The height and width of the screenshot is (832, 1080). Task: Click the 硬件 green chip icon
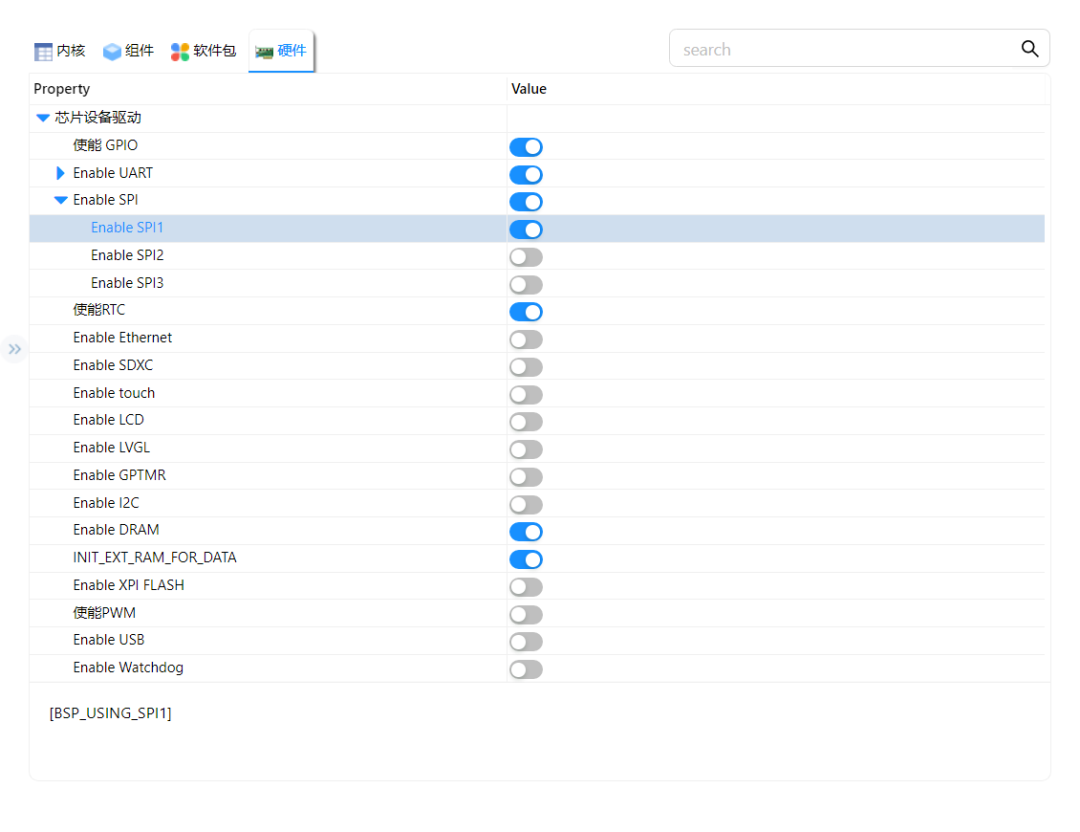tap(264, 50)
